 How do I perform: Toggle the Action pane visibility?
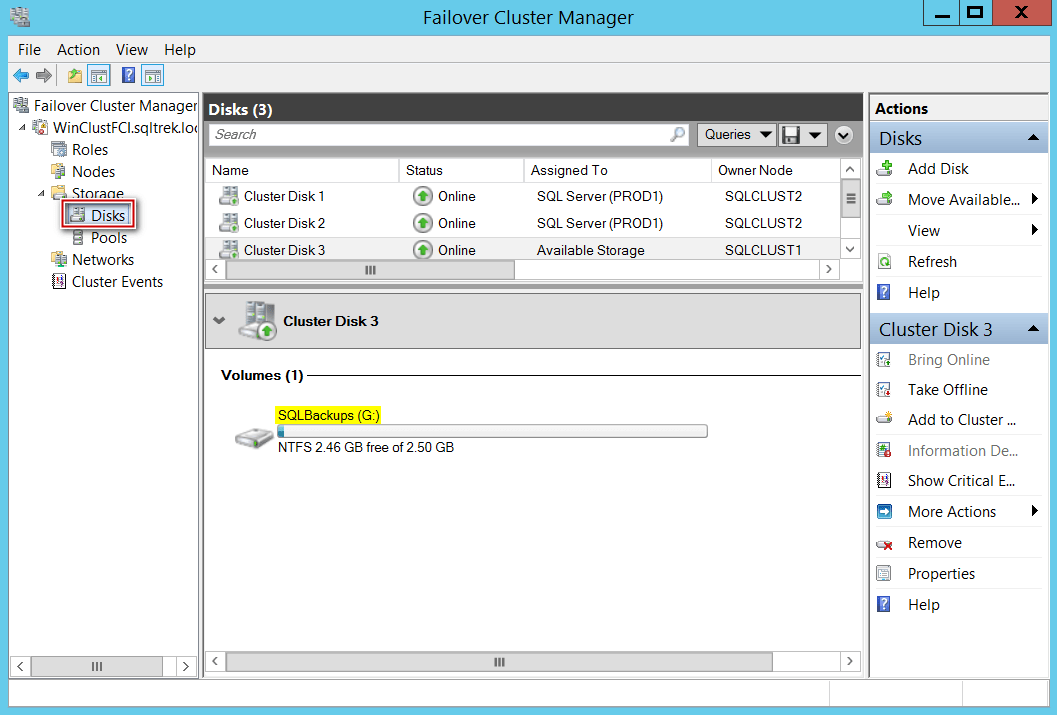151,75
